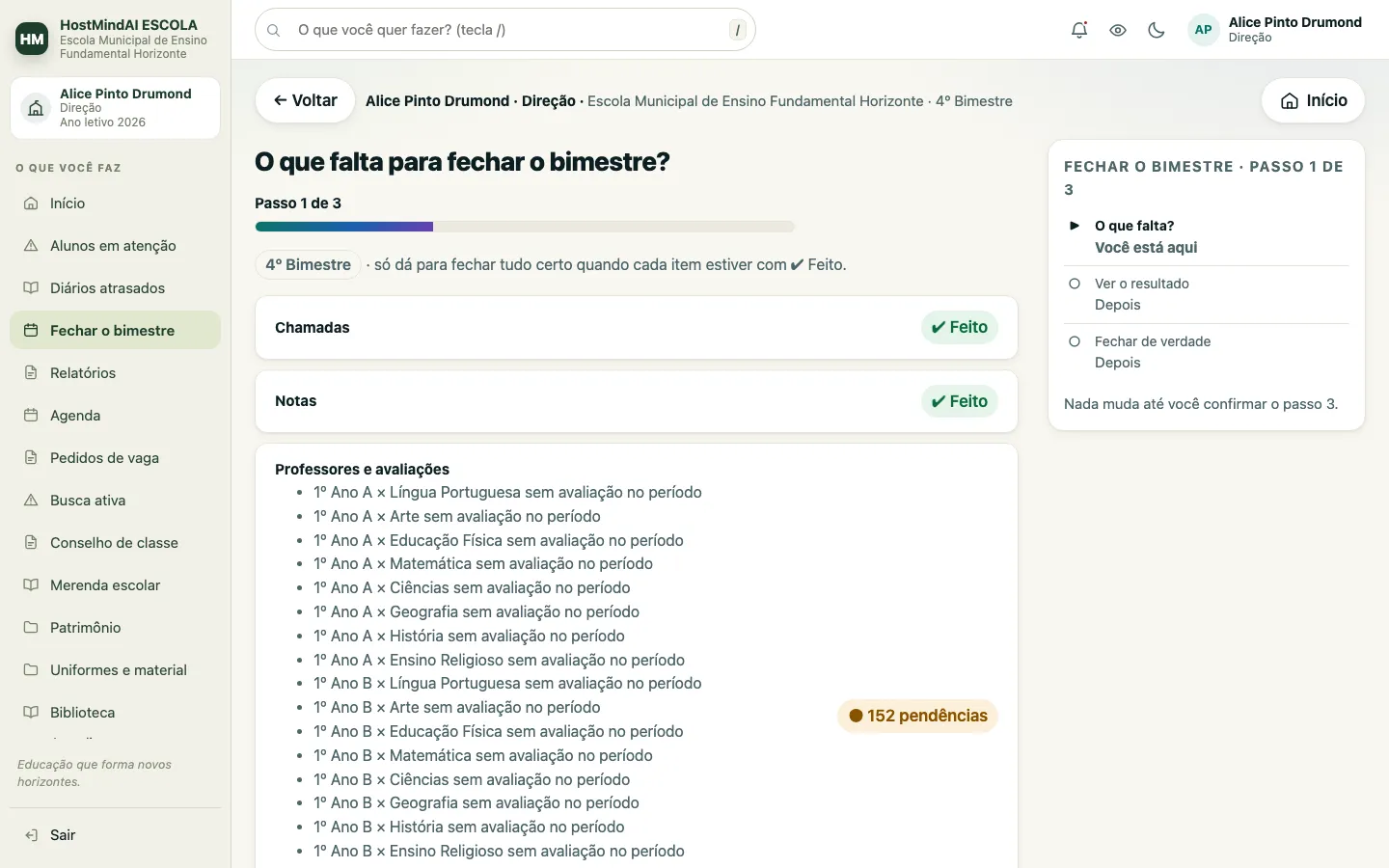This screenshot has width=1389, height=868.
Task: Click 'Professores e avaliações' heading
Action: point(362,470)
